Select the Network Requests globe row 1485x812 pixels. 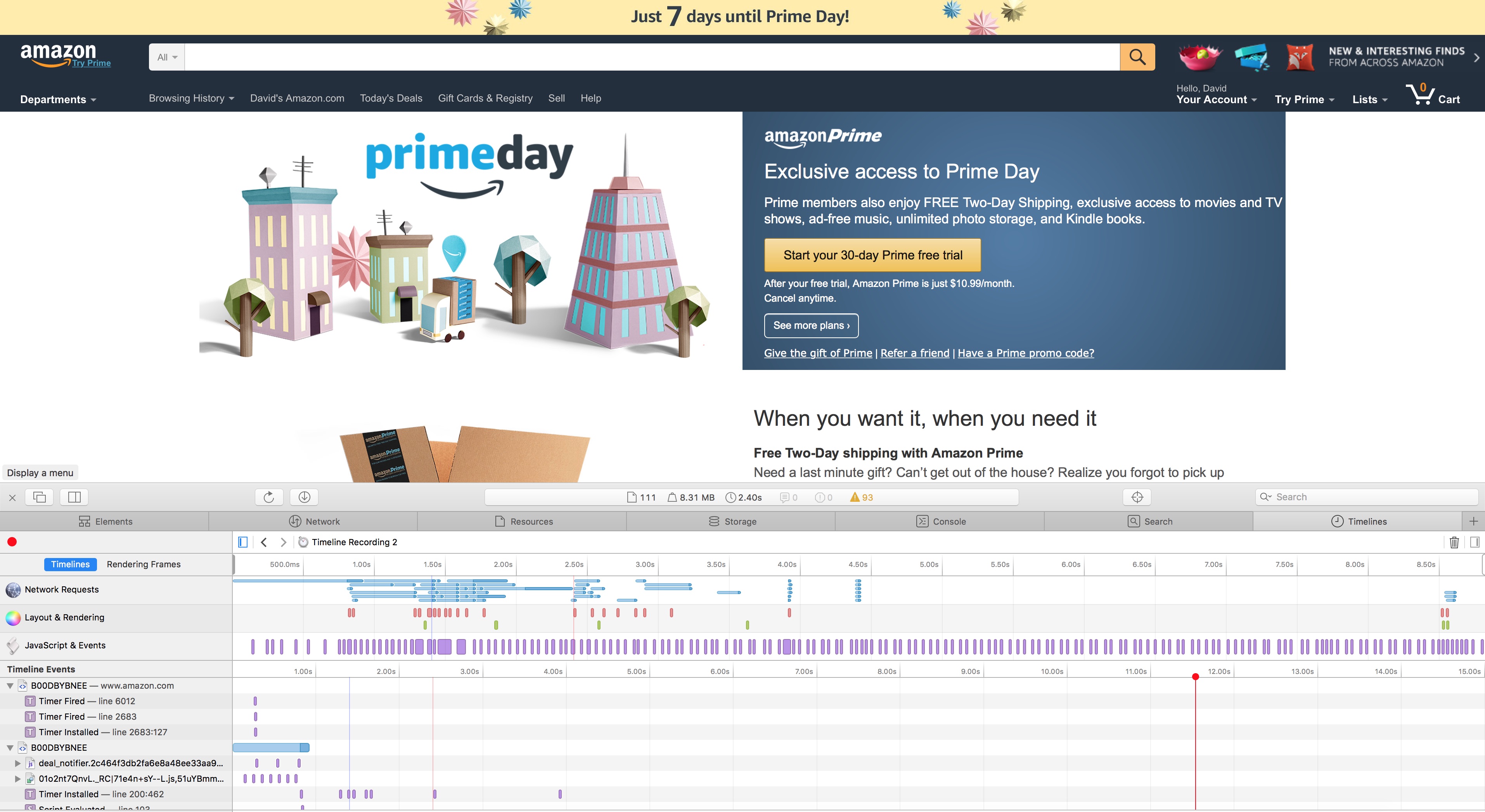(116, 589)
